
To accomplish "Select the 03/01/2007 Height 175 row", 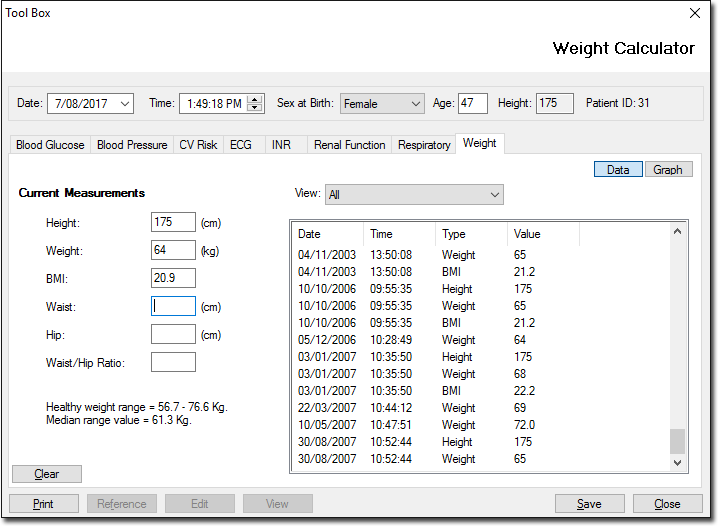I will coord(481,357).
